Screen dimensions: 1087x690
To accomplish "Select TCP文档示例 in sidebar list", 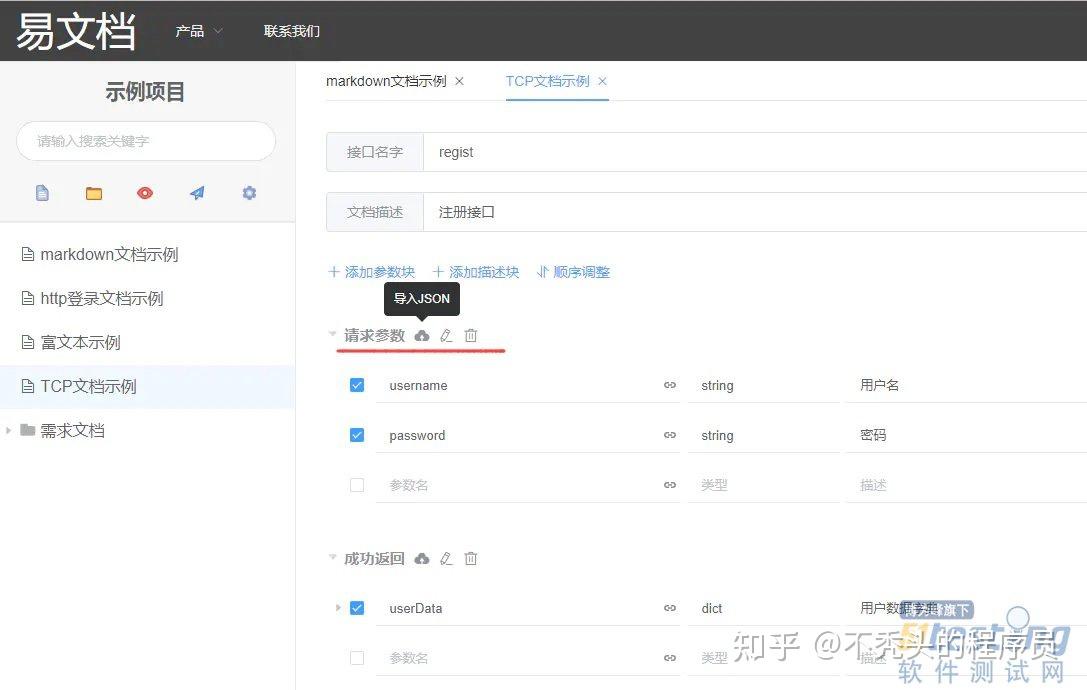I will click(148, 386).
